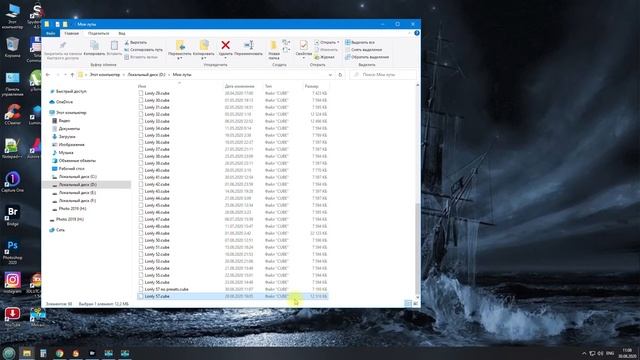Open the Move to dropdown arrow
Viewport: 640px width, 360px height.
coord(180,58)
